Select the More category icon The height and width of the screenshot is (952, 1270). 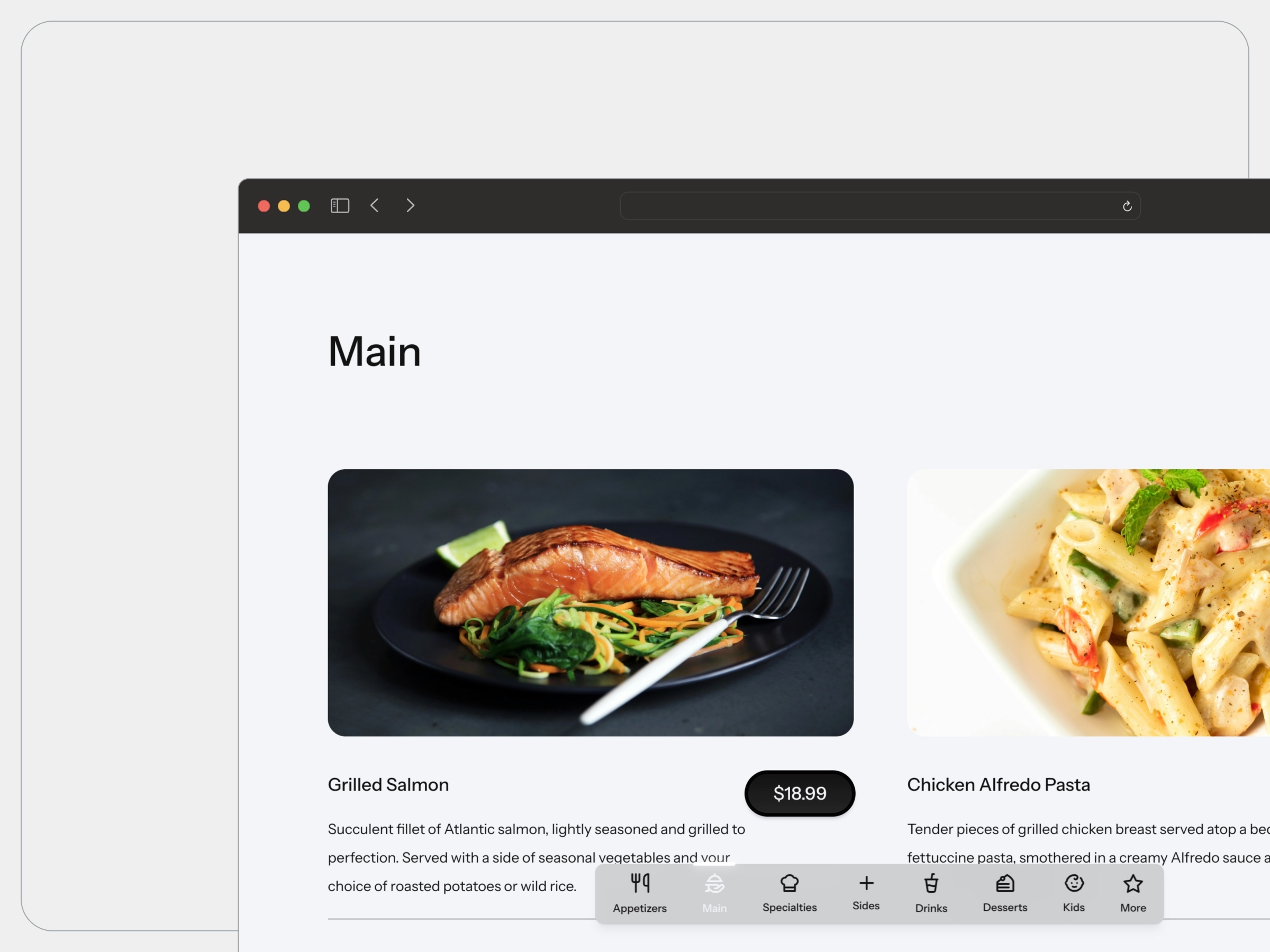click(x=1133, y=883)
